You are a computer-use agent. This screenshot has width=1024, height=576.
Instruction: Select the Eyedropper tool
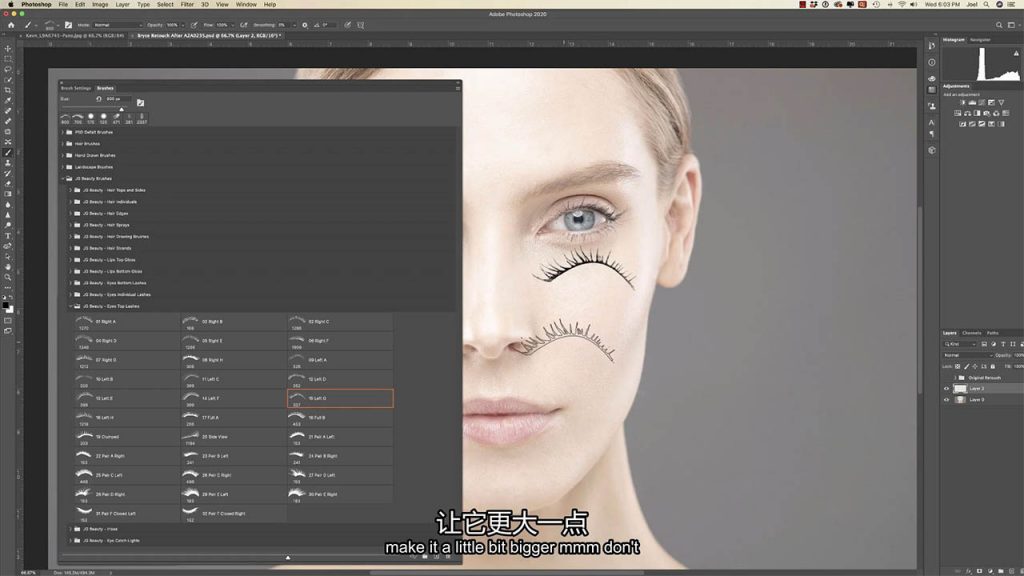pos(8,101)
